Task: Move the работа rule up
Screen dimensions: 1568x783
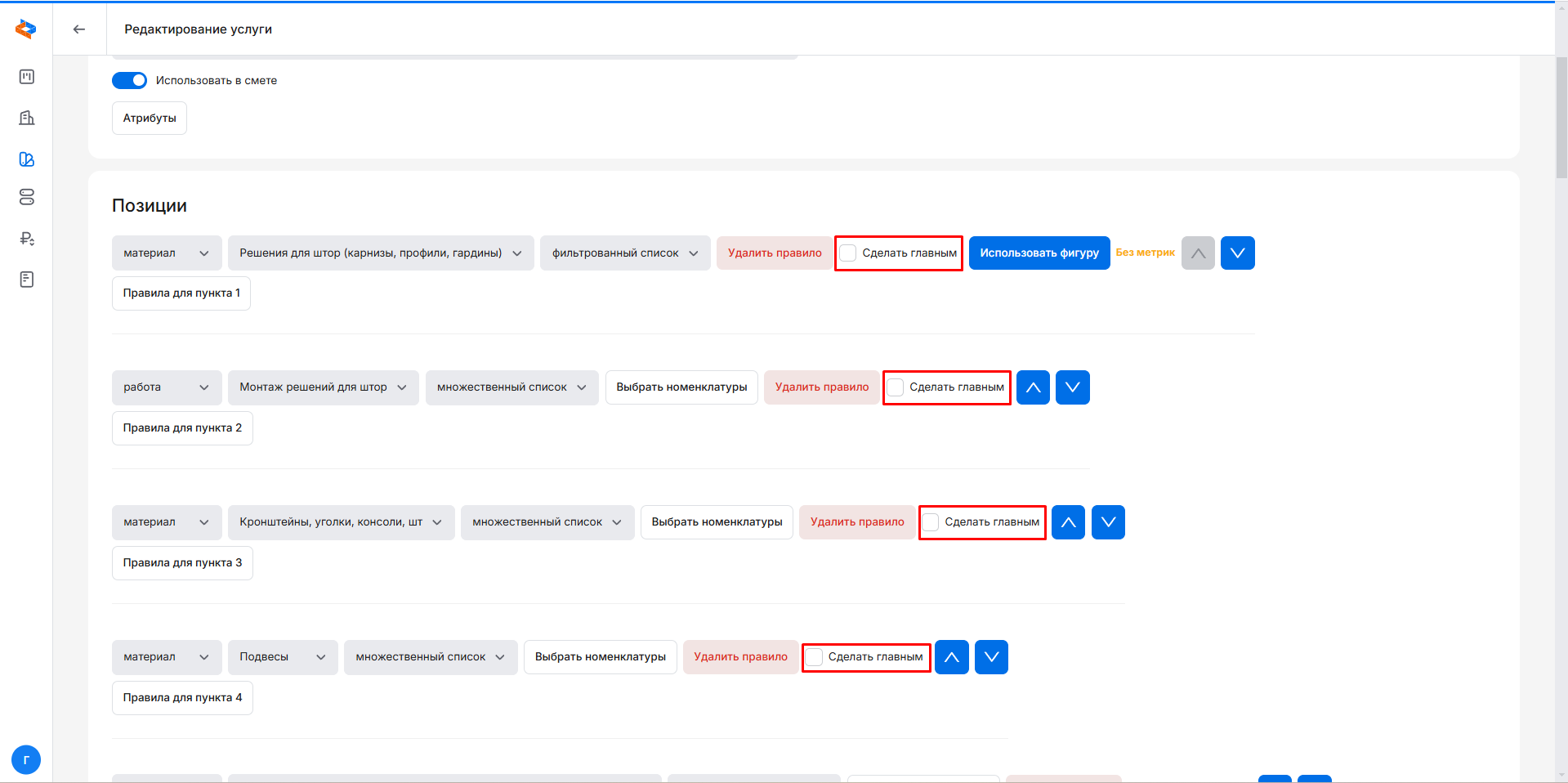Action: [1033, 387]
